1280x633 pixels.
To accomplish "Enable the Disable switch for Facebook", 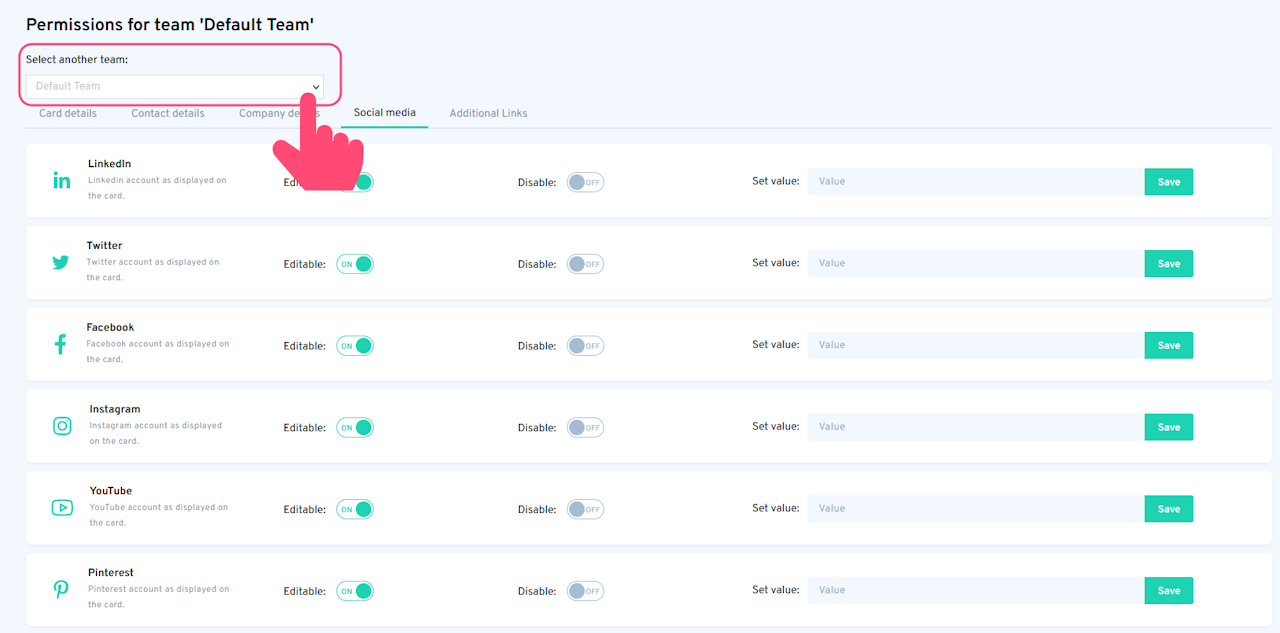I will tap(585, 346).
